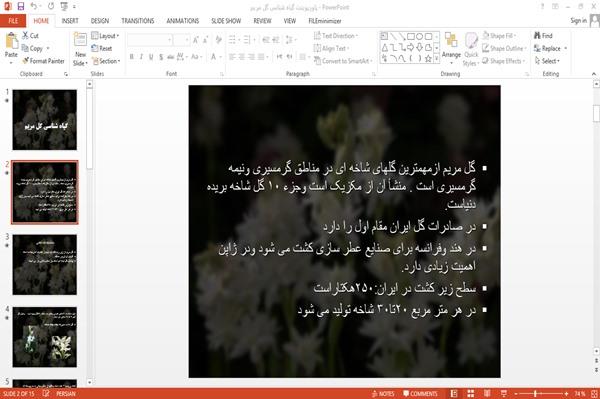Switch to the SLIDE SHOW tab
This screenshot has width=600, height=399.
pos(226,21)
